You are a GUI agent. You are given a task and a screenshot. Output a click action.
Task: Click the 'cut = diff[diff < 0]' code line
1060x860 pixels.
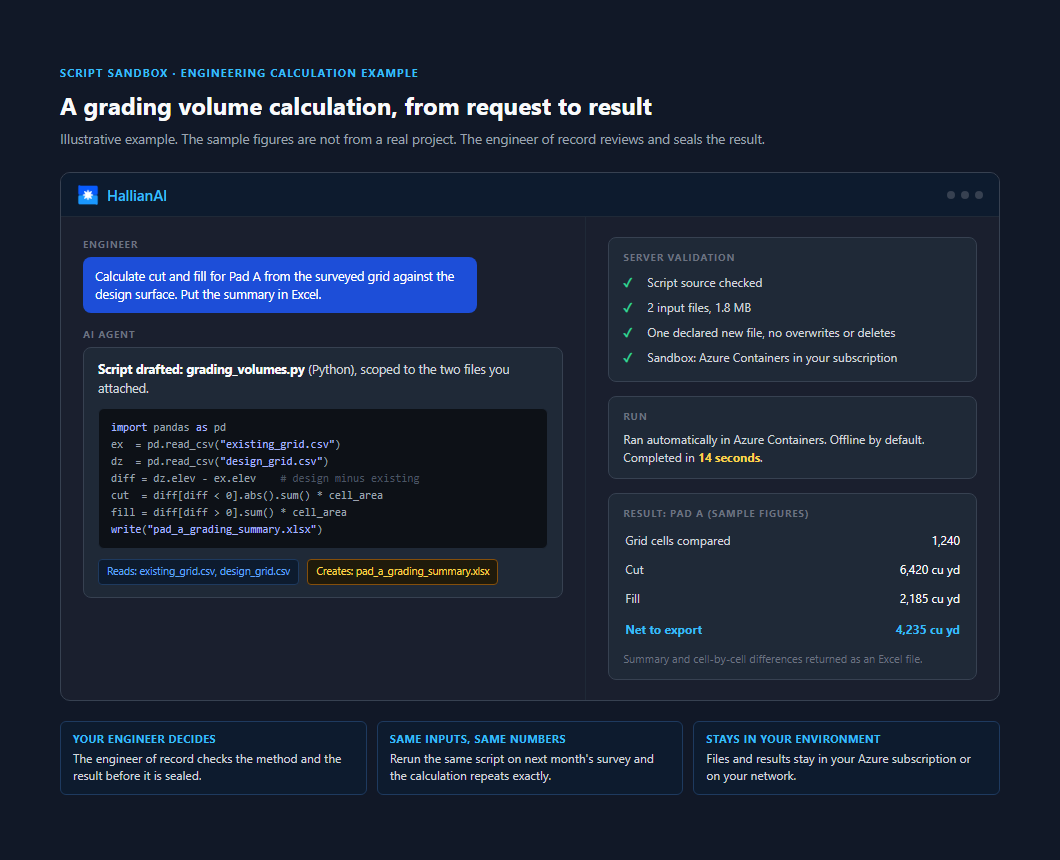[x=247, y=496]
